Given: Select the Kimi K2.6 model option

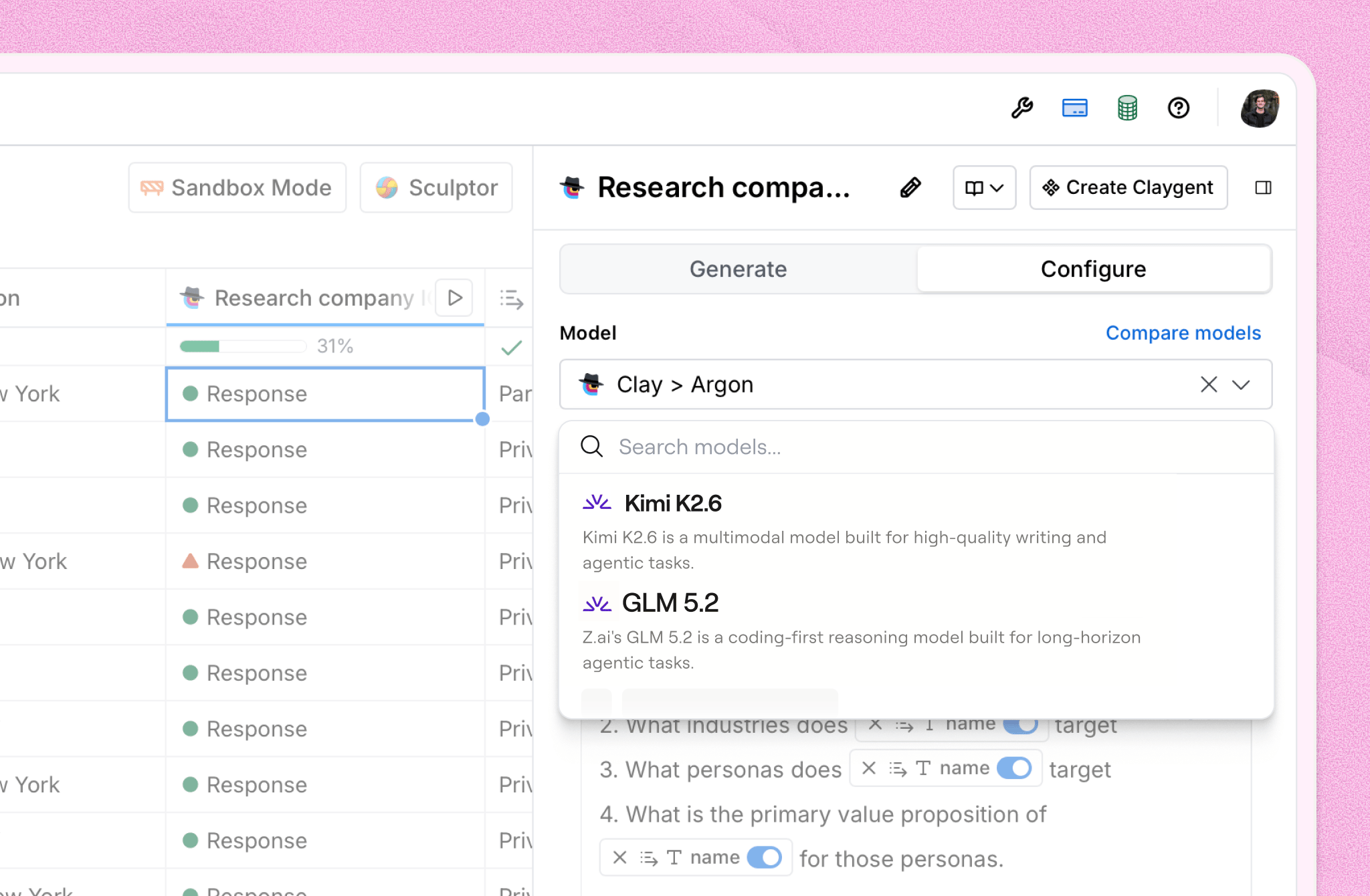Looking at the screenshot, I should coord(916,532).
